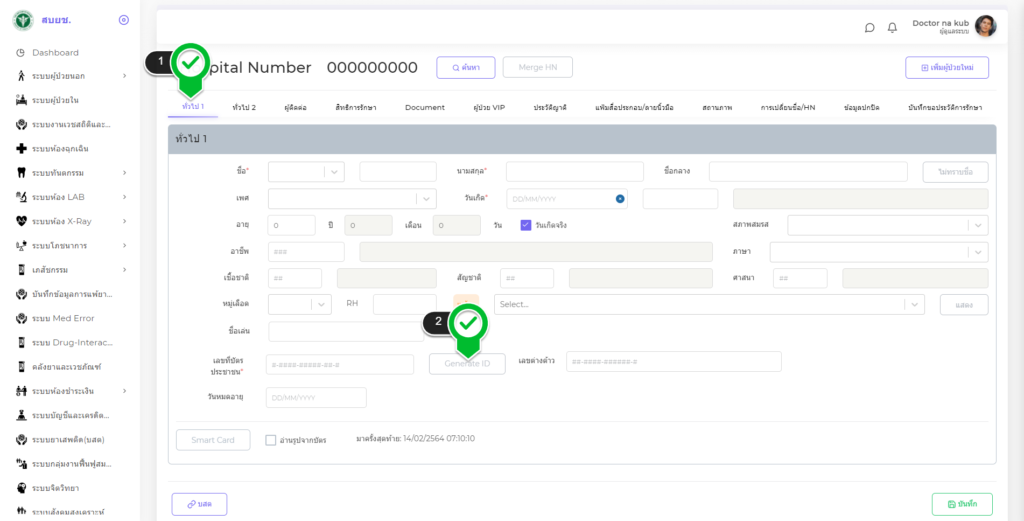1024x521 pixels.
Task: Toggle the วันเกิดจริง checkbox
Action: pos(526,225)
